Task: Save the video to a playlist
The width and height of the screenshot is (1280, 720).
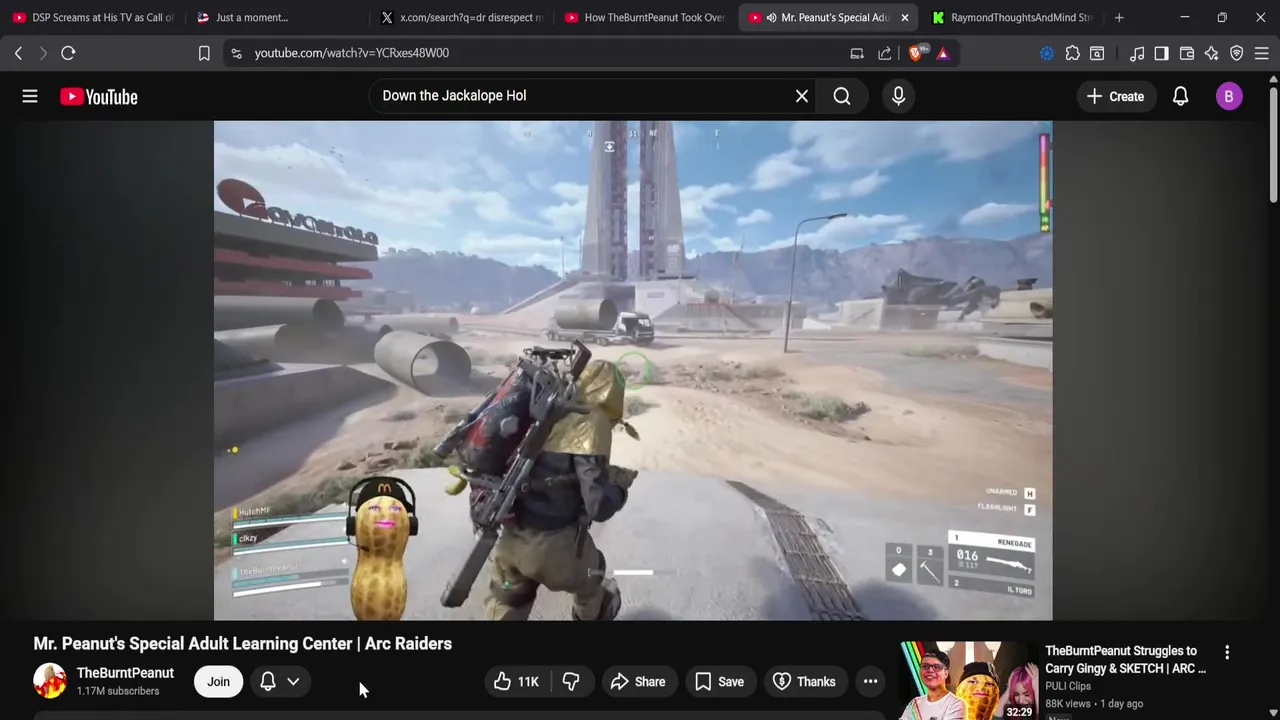Action: click(x=719, y=682)
